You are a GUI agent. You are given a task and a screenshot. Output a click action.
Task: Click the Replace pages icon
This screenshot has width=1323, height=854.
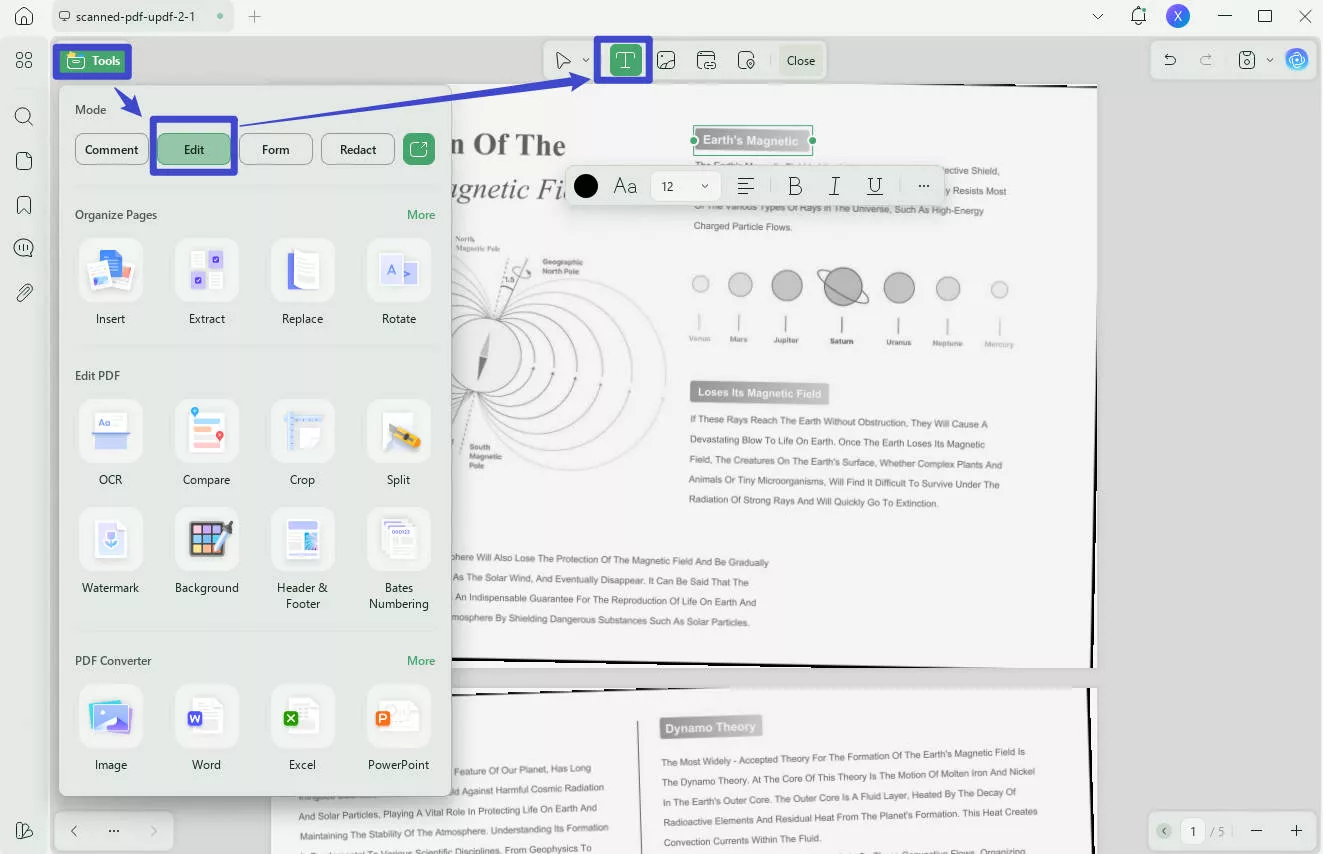pyautogui.click(x=302, y=270)
